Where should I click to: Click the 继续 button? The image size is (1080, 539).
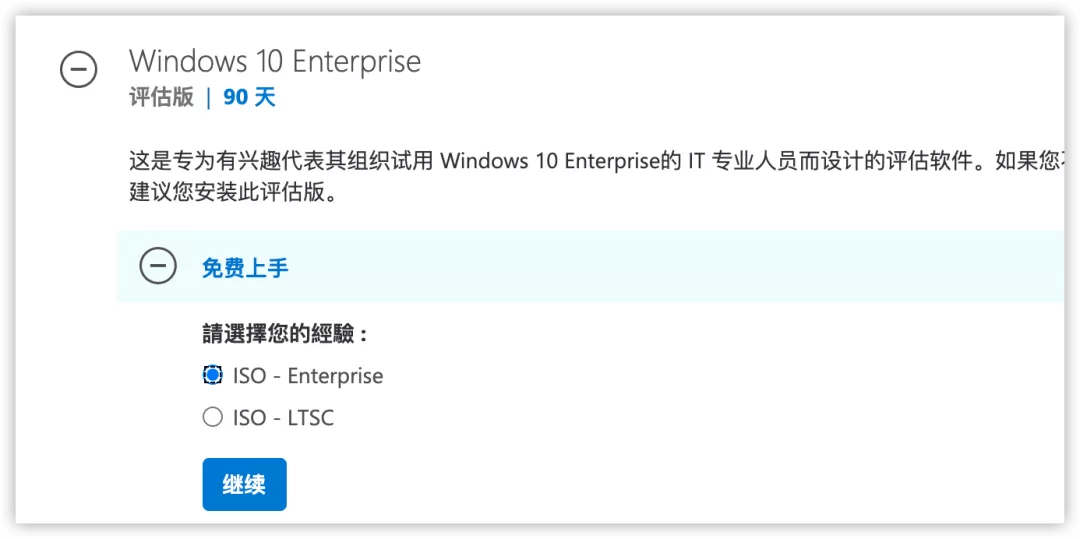click(x=245, y=485)
